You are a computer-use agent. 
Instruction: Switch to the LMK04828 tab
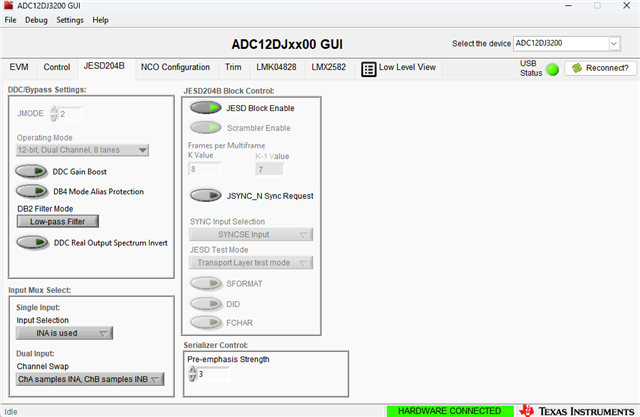coord(276,67)
